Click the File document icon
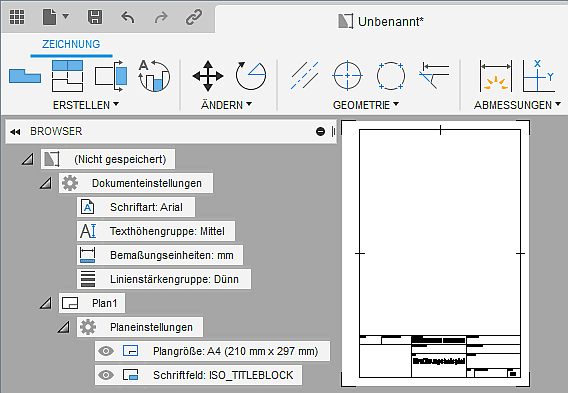The width and height of the screenshot is (568, 393). pyautogui.click(x=50, y=17)
